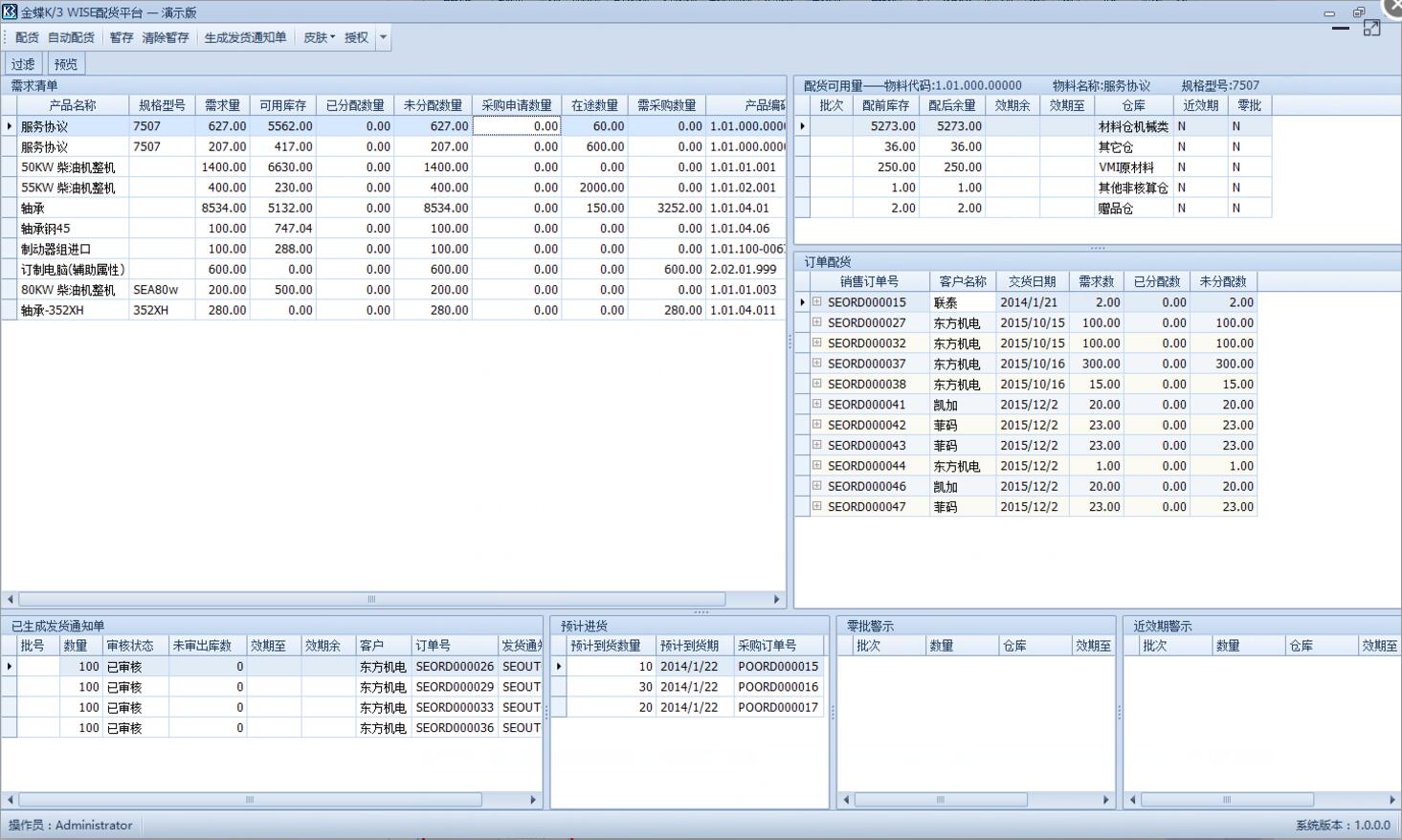1402x840 pixels.
Task: Select the 订制电脑(辅助属性) row
Action: pyautogui.click(x=393, y=270)
